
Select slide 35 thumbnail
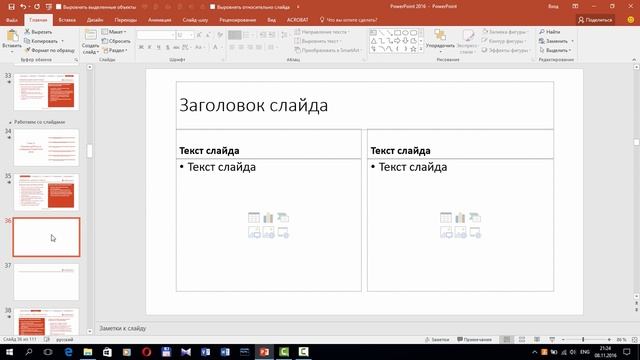point(46,192)
